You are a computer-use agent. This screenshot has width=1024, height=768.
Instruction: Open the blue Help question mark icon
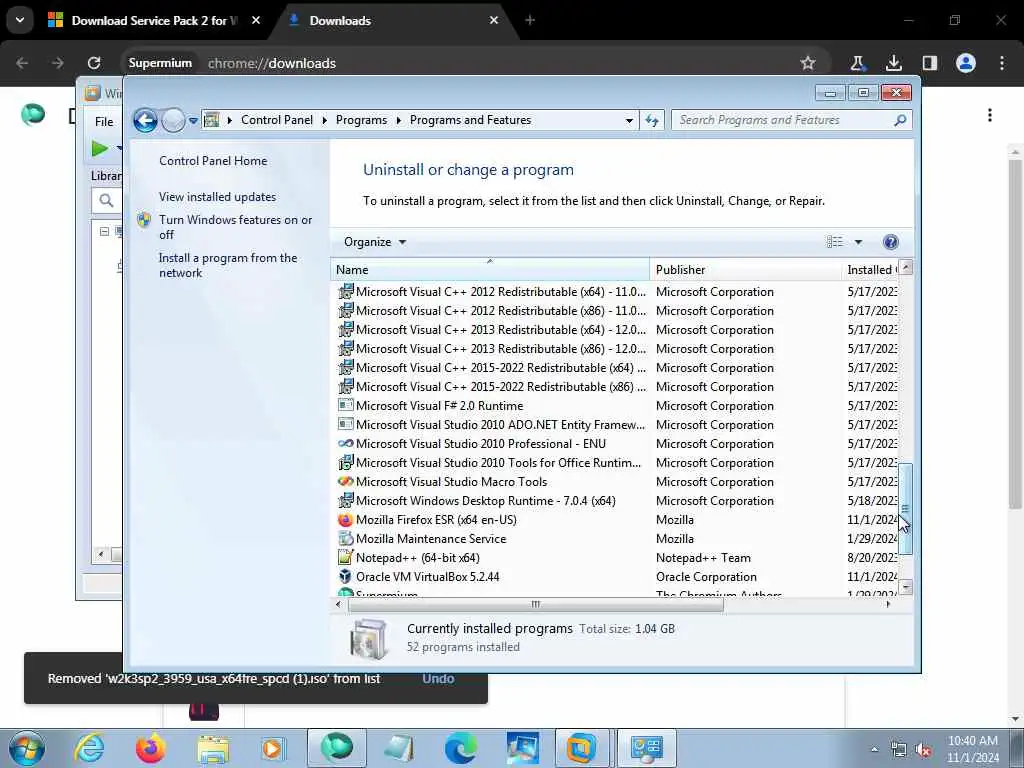click(890, 242)
